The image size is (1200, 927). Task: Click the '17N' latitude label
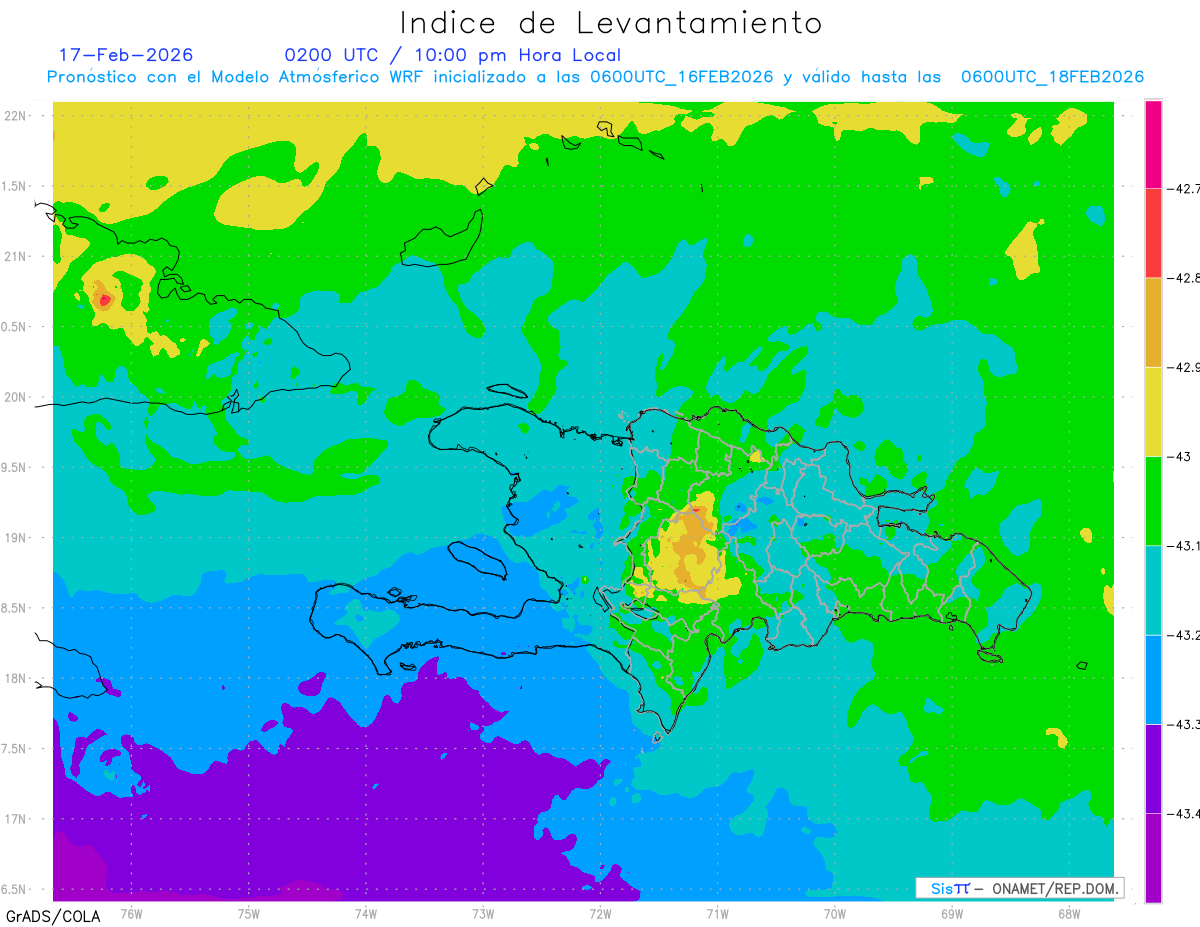pos(15,819)
